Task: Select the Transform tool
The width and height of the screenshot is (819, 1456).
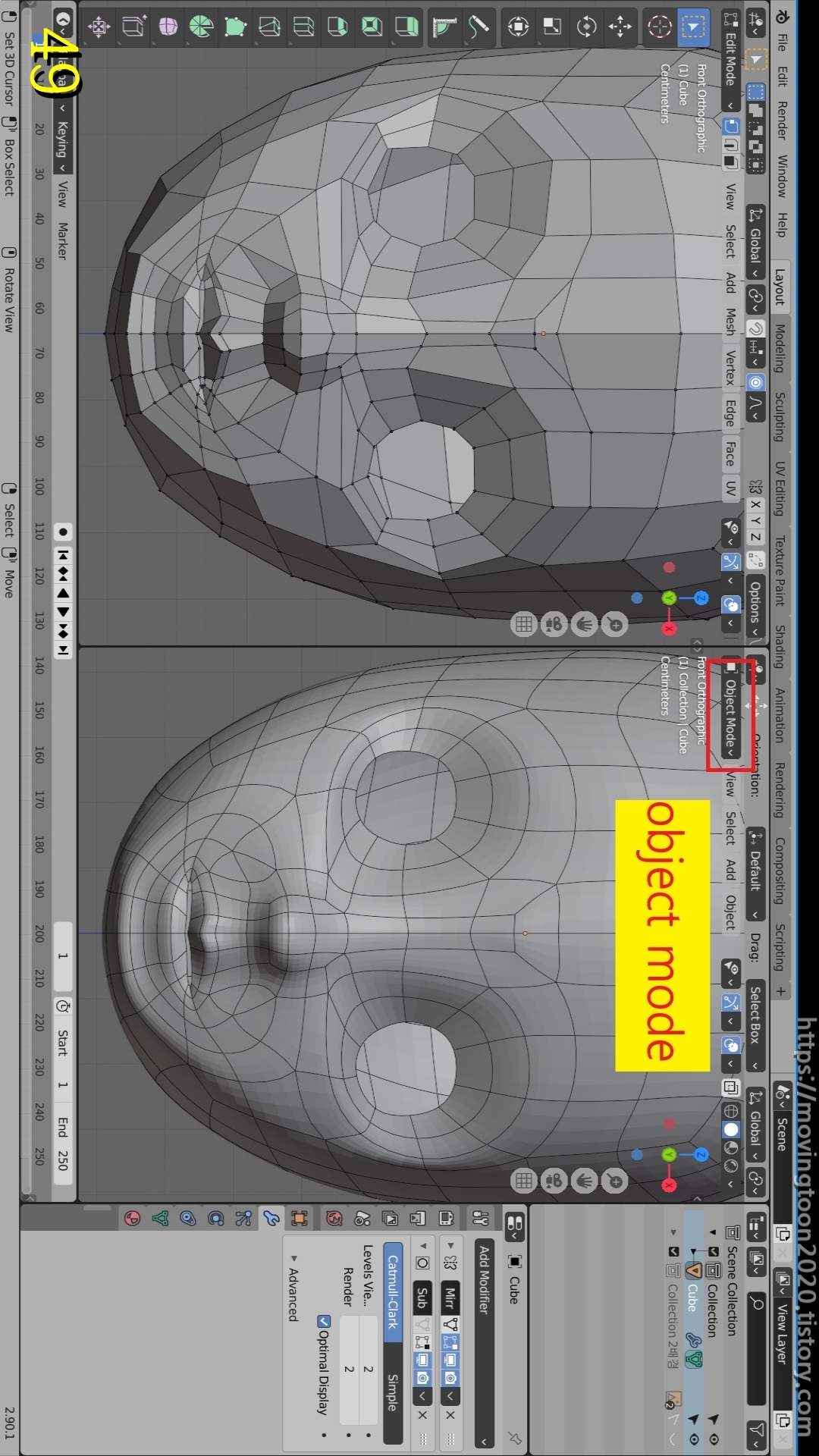Action: coord(519,27)
